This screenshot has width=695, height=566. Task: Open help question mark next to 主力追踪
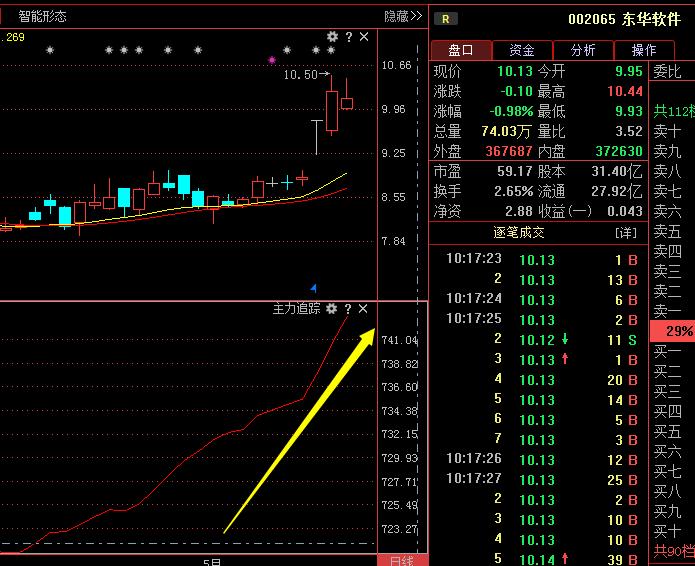[x=348, y=308]
